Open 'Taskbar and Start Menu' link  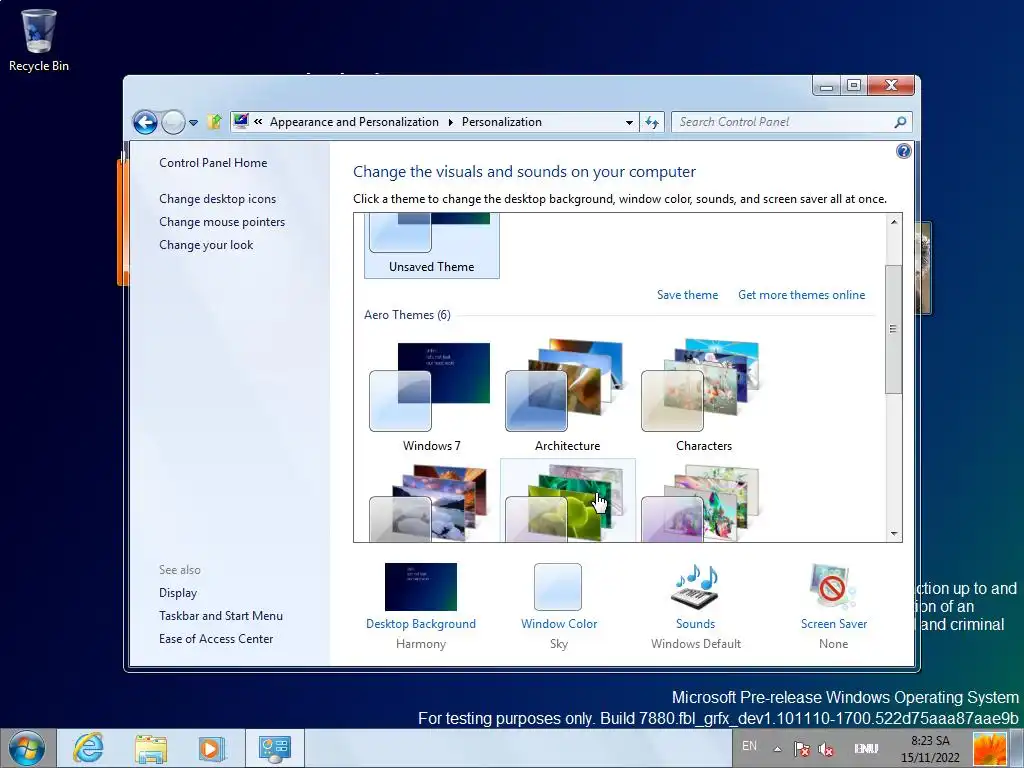click(x=221, y=616)
